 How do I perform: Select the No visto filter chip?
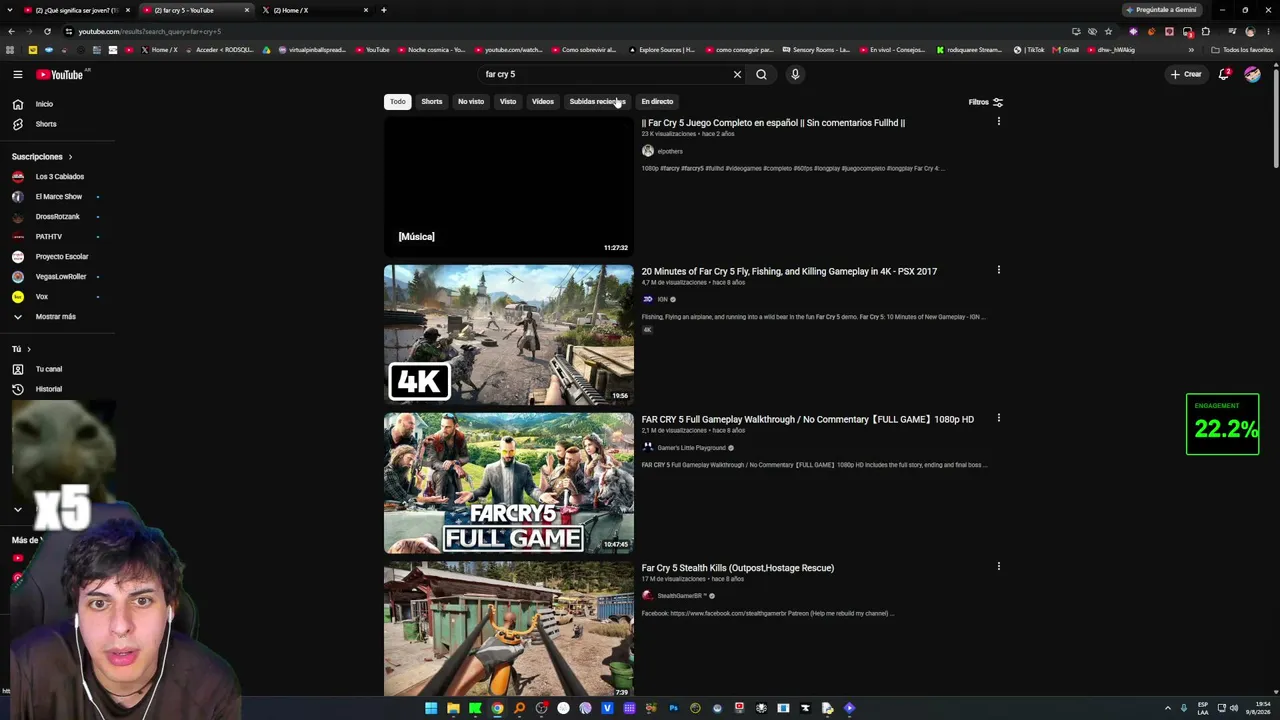tap(471, 102)
